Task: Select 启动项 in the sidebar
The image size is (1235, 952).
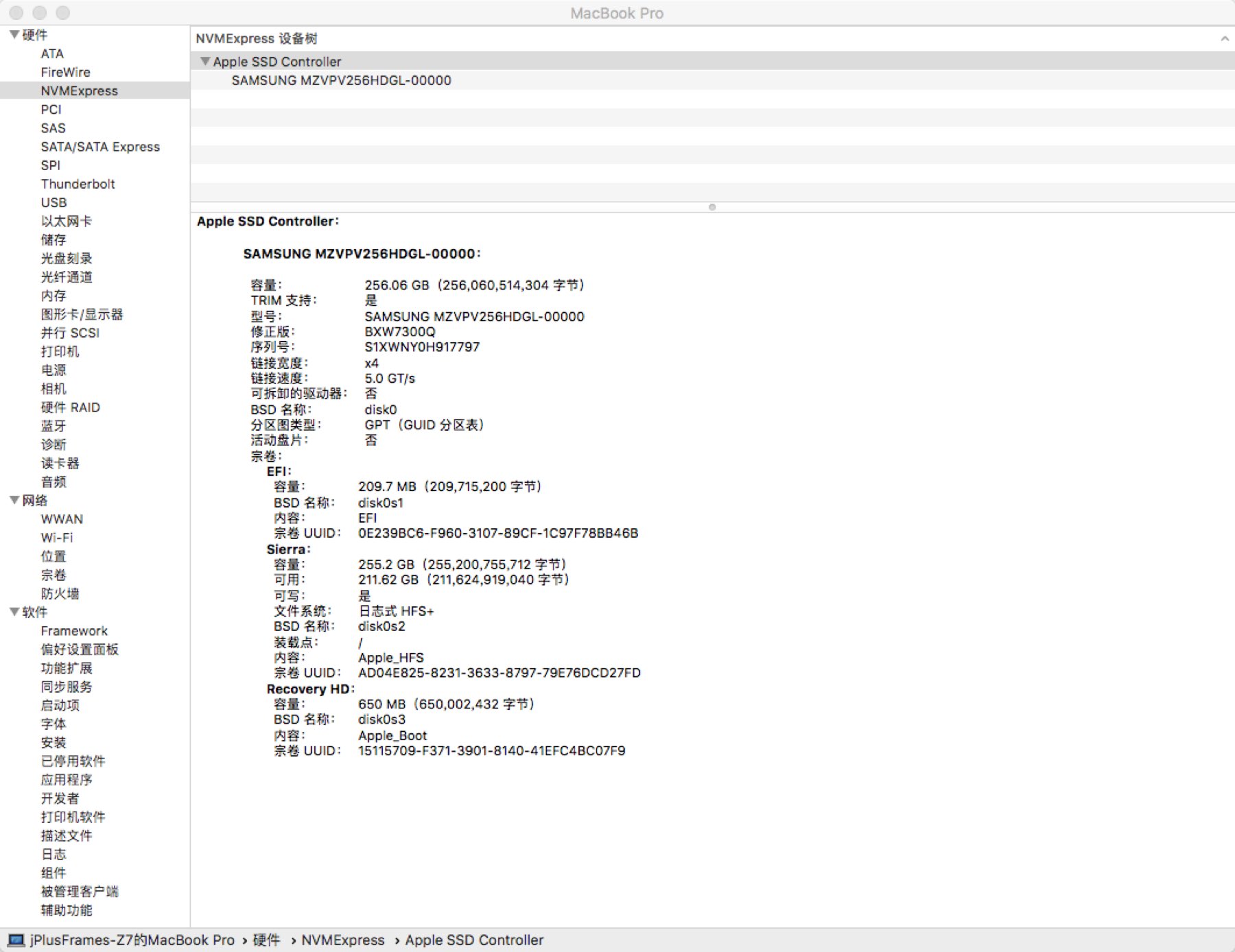Action: click(x=60, y=705)
